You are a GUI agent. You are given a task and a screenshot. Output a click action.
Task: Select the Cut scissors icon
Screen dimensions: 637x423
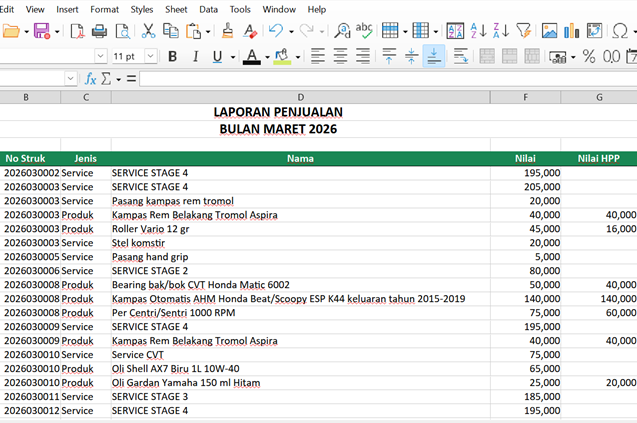pos(149,31)
